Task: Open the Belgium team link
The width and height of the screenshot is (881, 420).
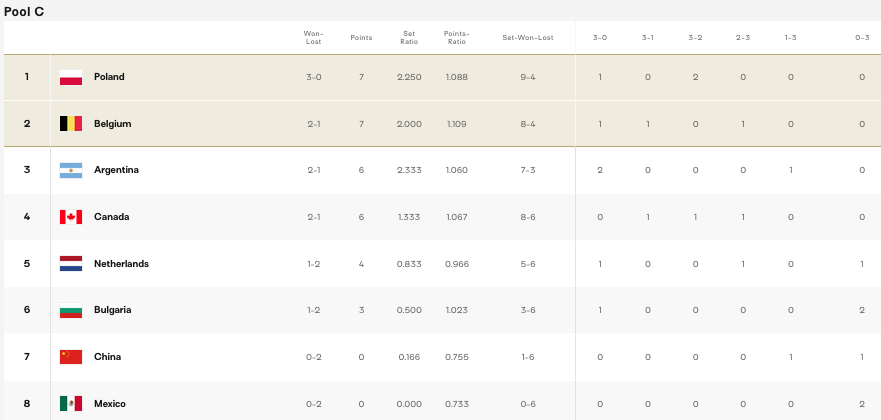Action: click(112, 124)
